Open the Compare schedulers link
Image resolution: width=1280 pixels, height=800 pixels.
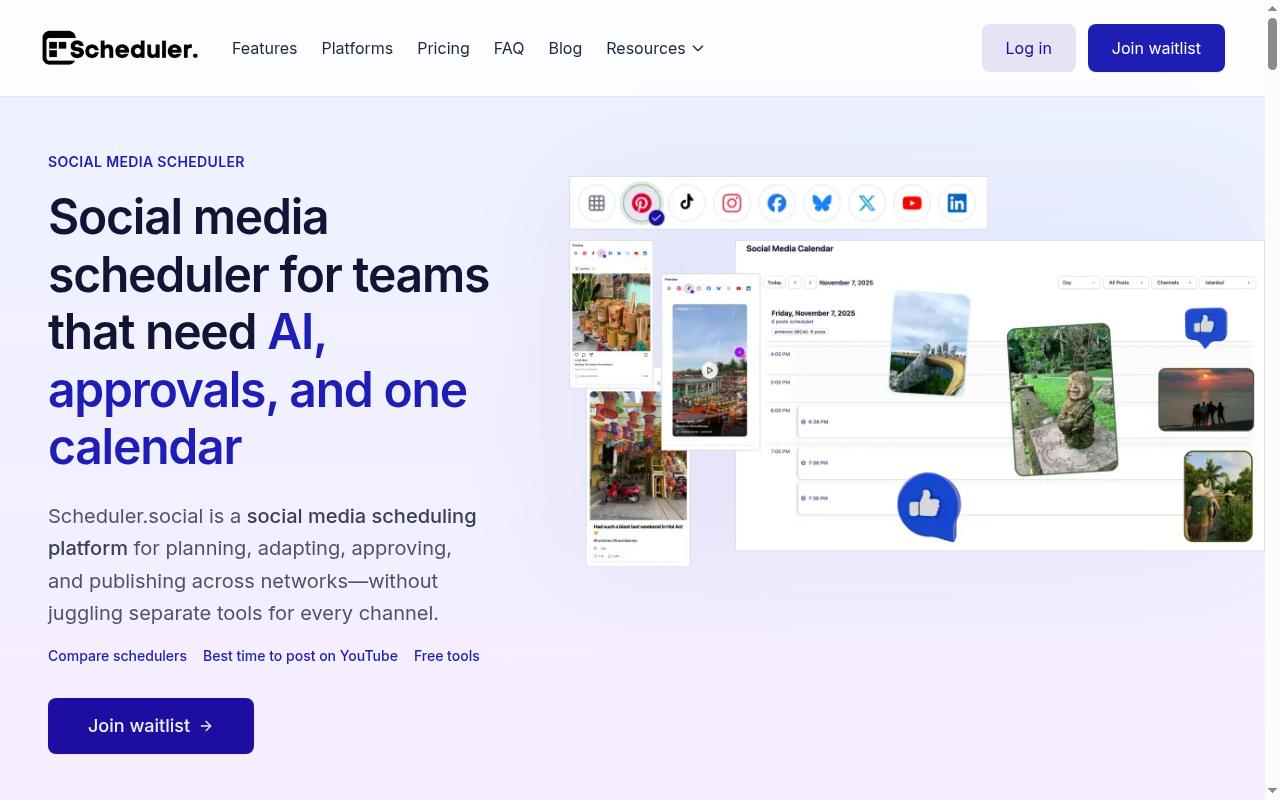117,656
